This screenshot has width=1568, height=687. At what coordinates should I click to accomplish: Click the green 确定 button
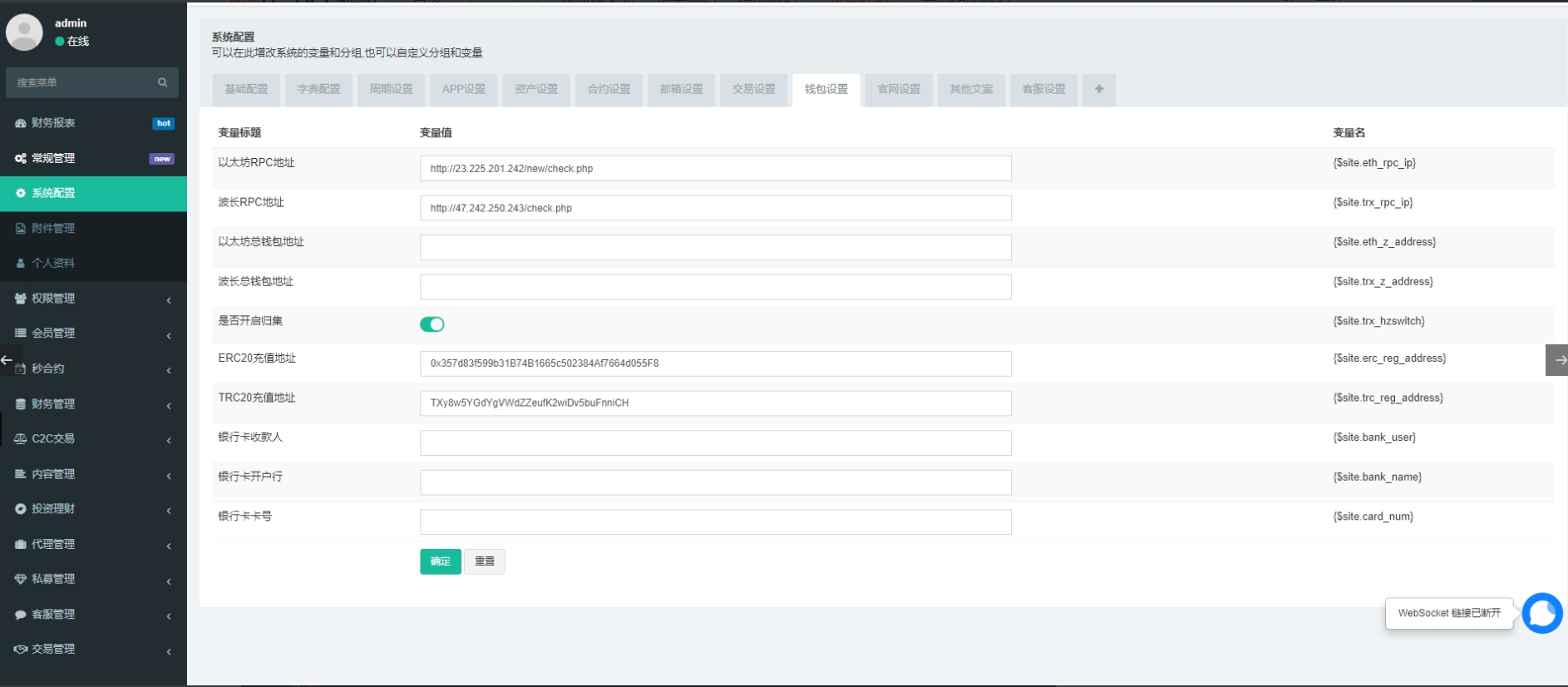tap(441, 561)
